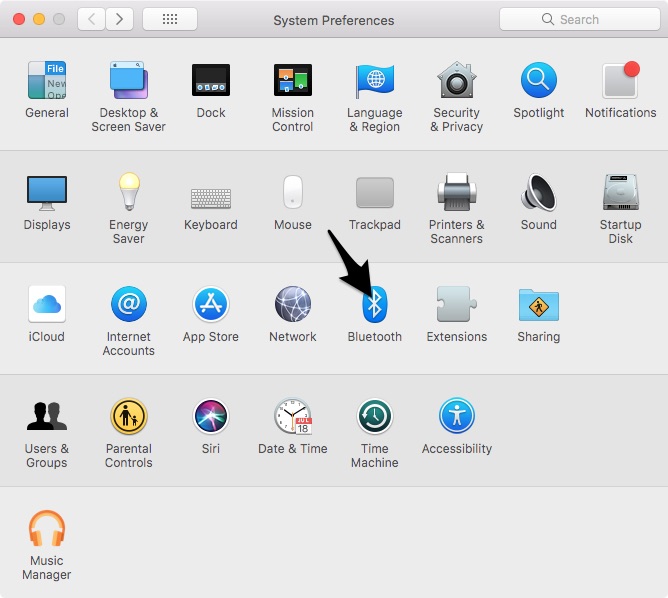Focus the Search field in the toolbar
This screenshot has width=668, height=598.
coord(580,19)
